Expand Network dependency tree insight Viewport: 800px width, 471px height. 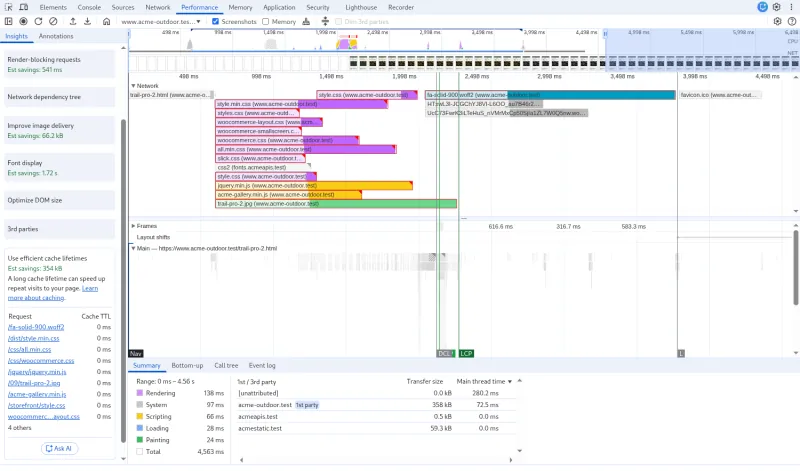coord(59,97)
